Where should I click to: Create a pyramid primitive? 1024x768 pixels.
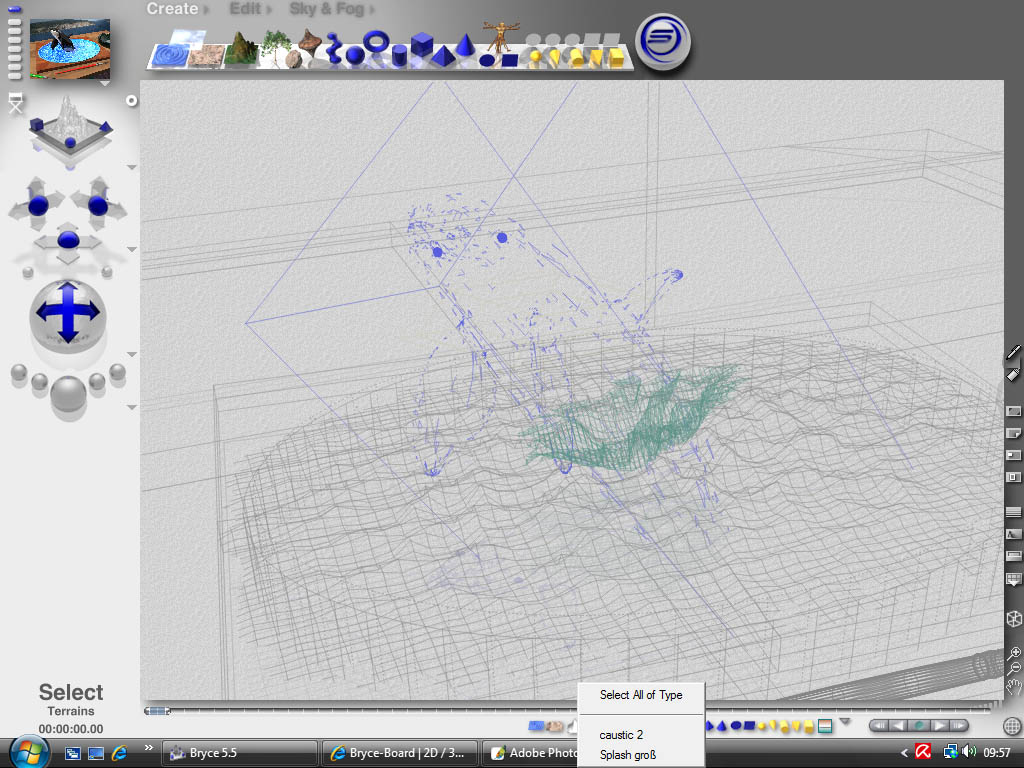tap(443, 56)
